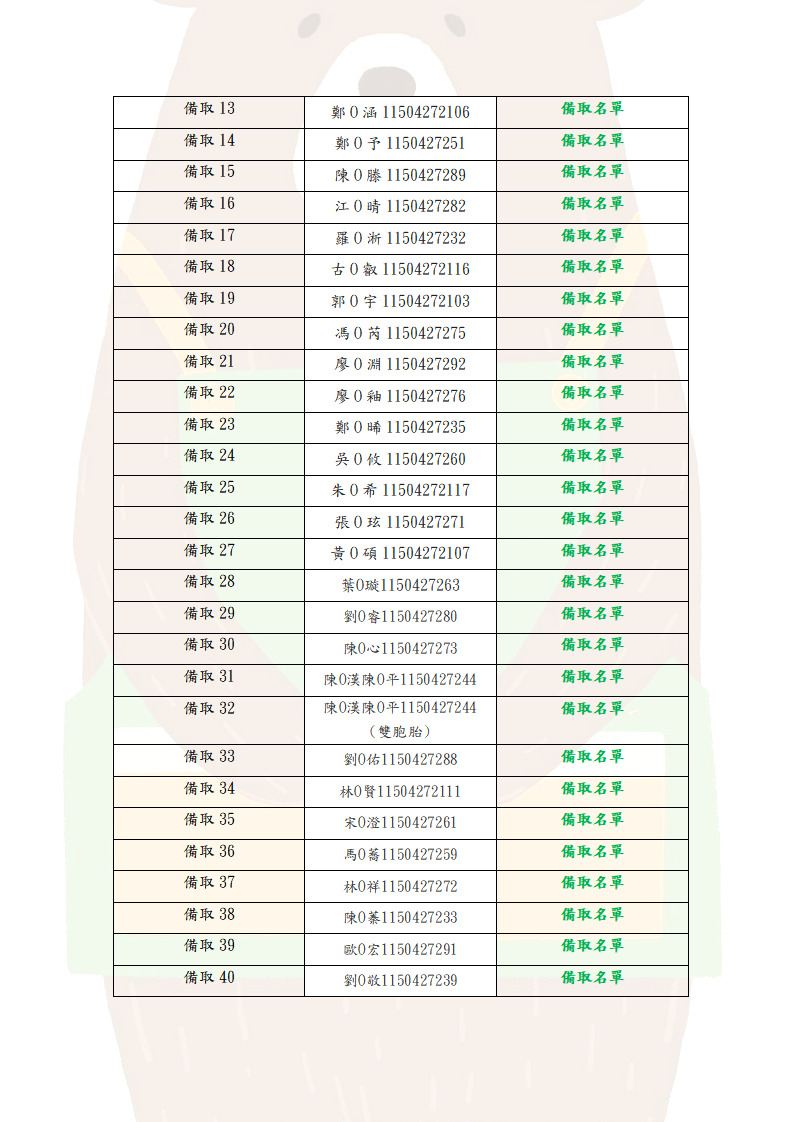Click the entry with ID 1150427289
The image size is (793, 1122).
(400, 175)
